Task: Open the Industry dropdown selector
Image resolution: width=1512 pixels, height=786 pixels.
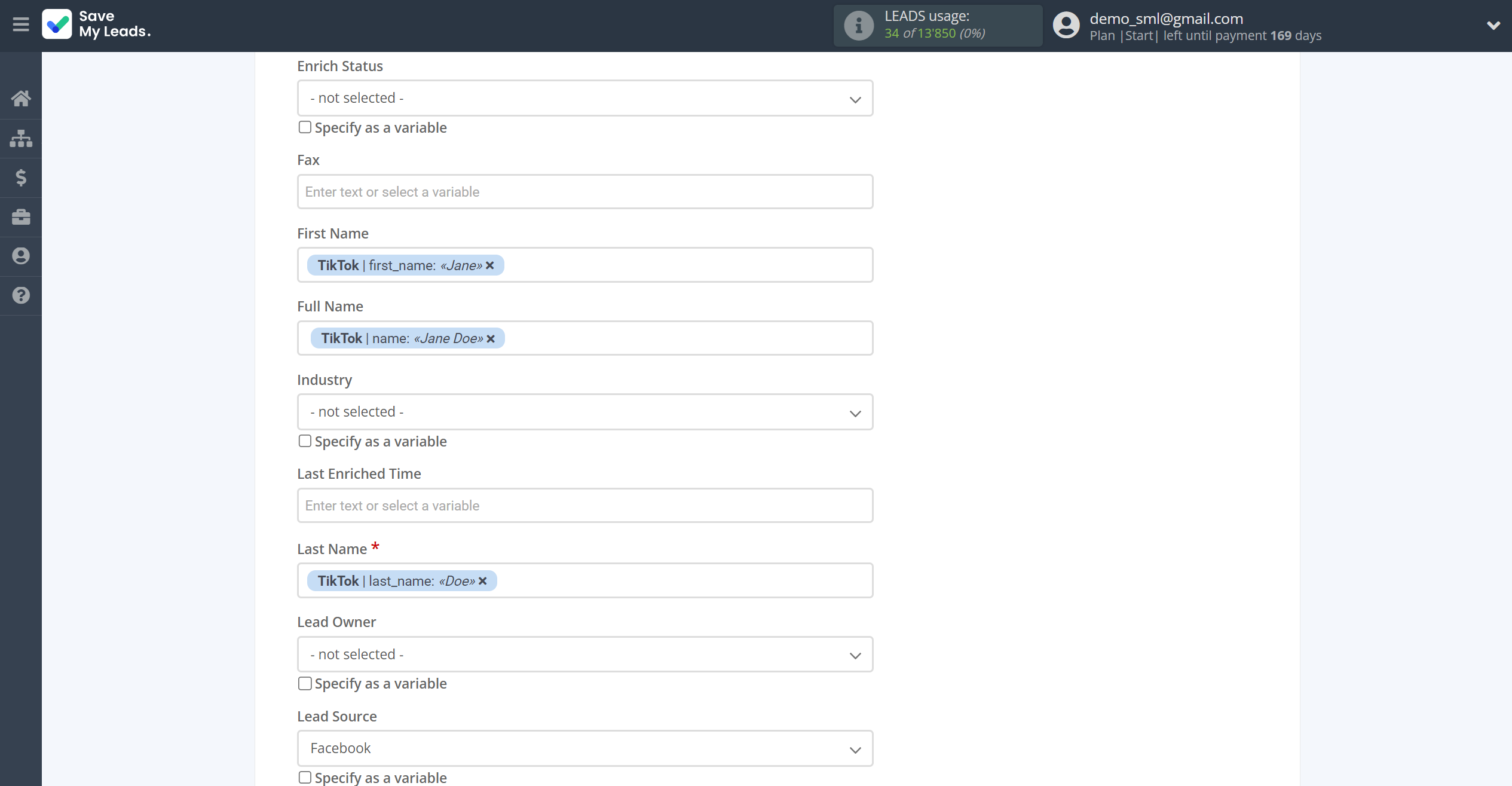Action: point(585,411)
